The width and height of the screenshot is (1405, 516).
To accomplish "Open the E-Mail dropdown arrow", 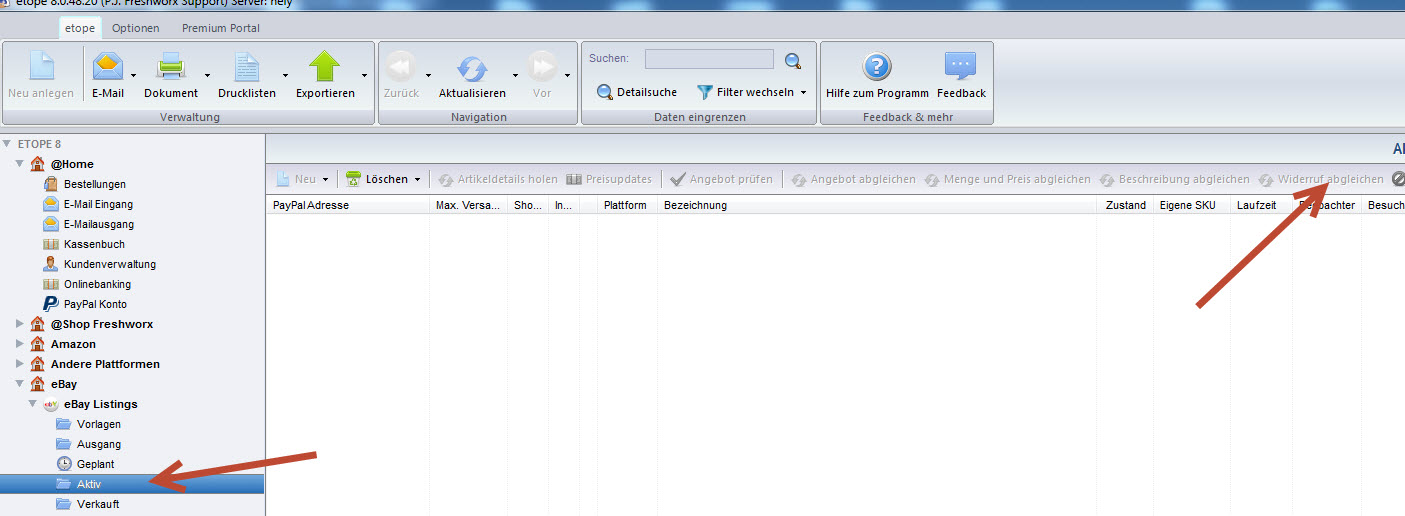I will pyautogui.click(x=133, y=75).
